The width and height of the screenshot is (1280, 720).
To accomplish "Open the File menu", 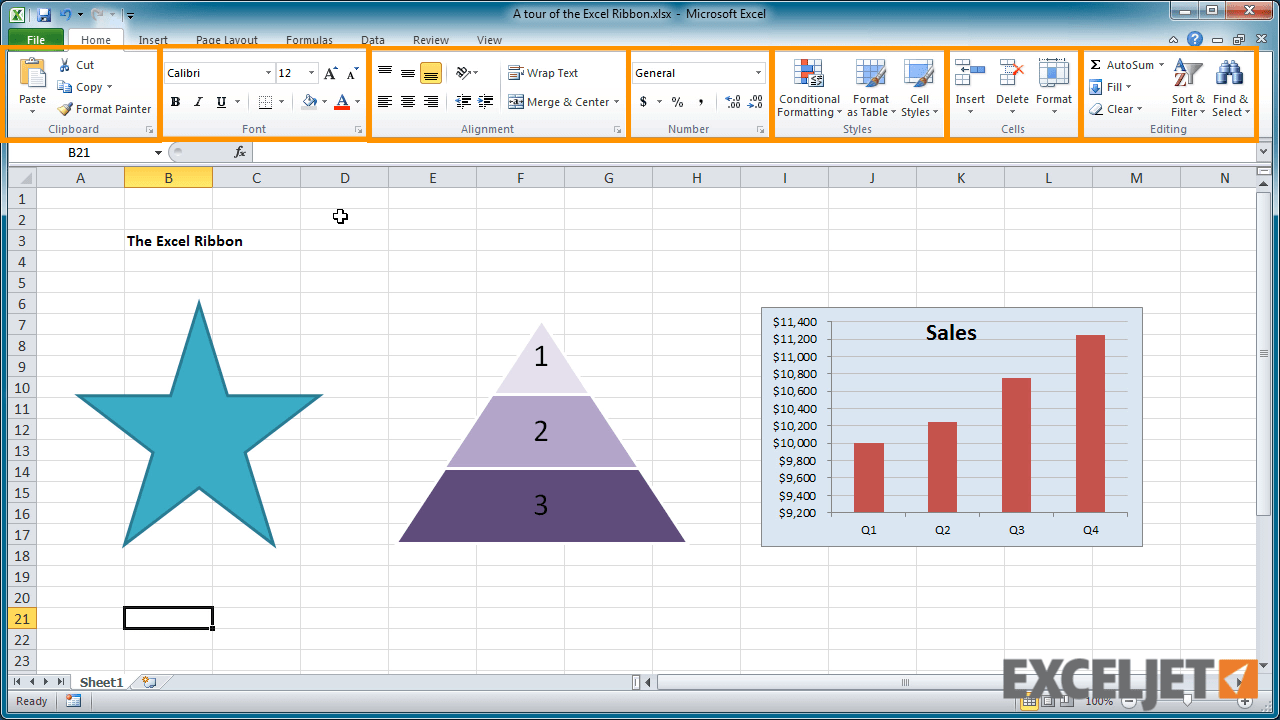I will tap(35, 39).
